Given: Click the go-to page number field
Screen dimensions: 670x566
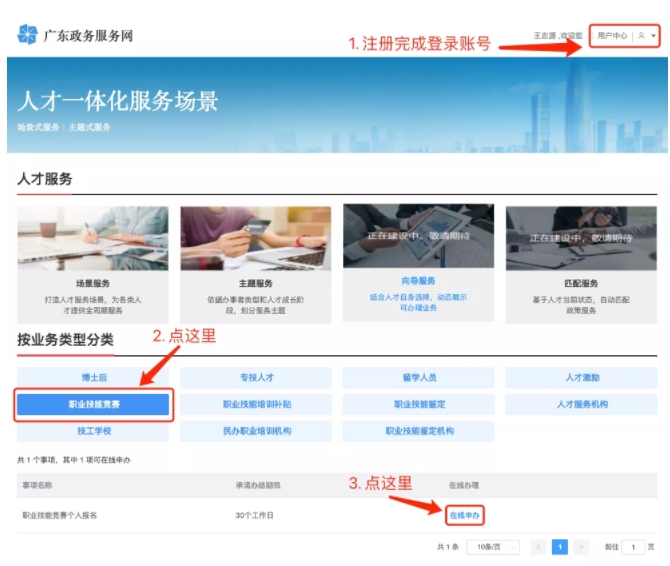Looking at the screenshot, I should (x=633, y=547).
